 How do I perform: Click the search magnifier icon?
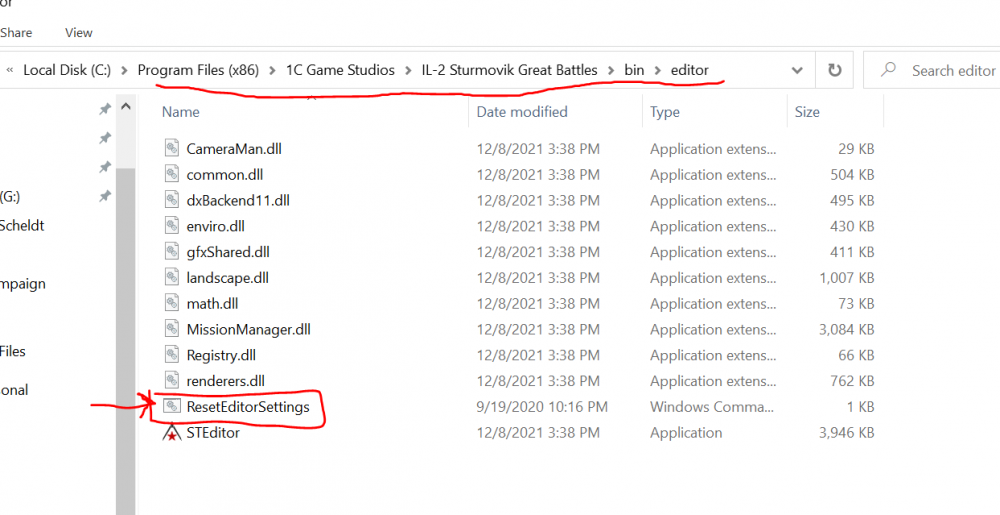[x=887, y=71]
